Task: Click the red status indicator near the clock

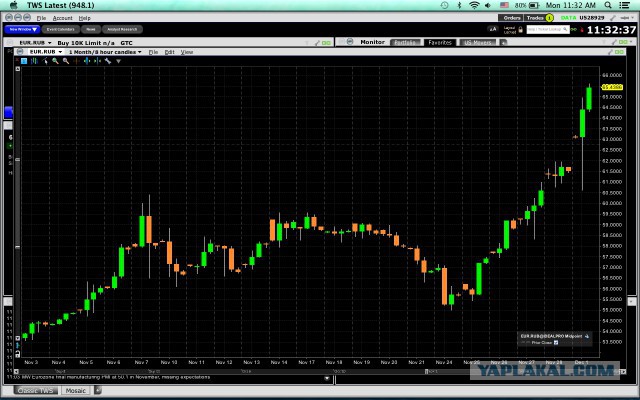Action: tap(582, 30)
